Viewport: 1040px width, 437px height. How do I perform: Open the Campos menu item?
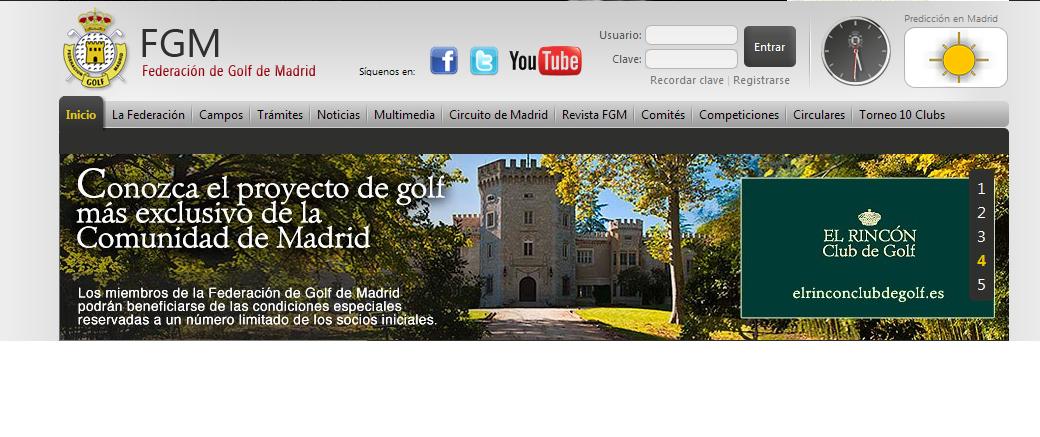221,115
